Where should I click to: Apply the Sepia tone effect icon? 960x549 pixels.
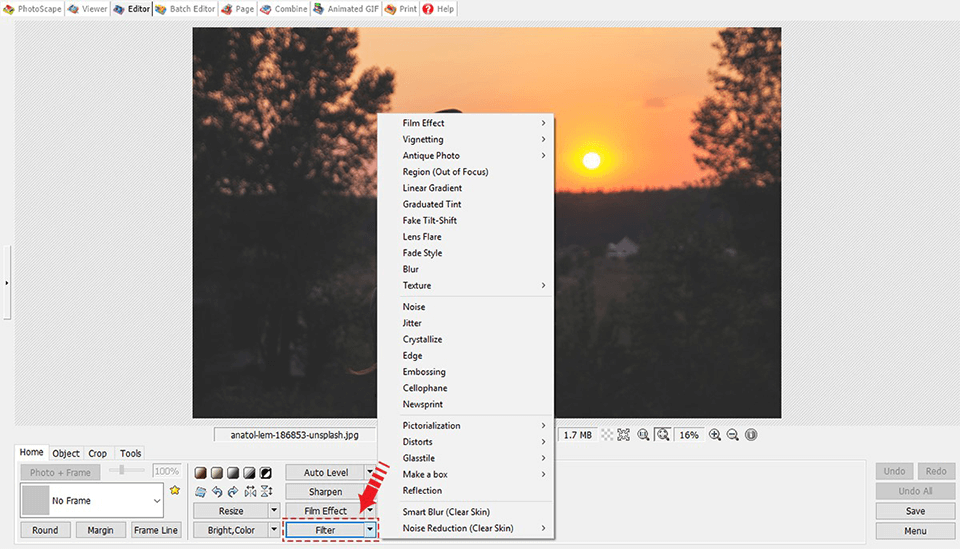(x=200, y=473)
